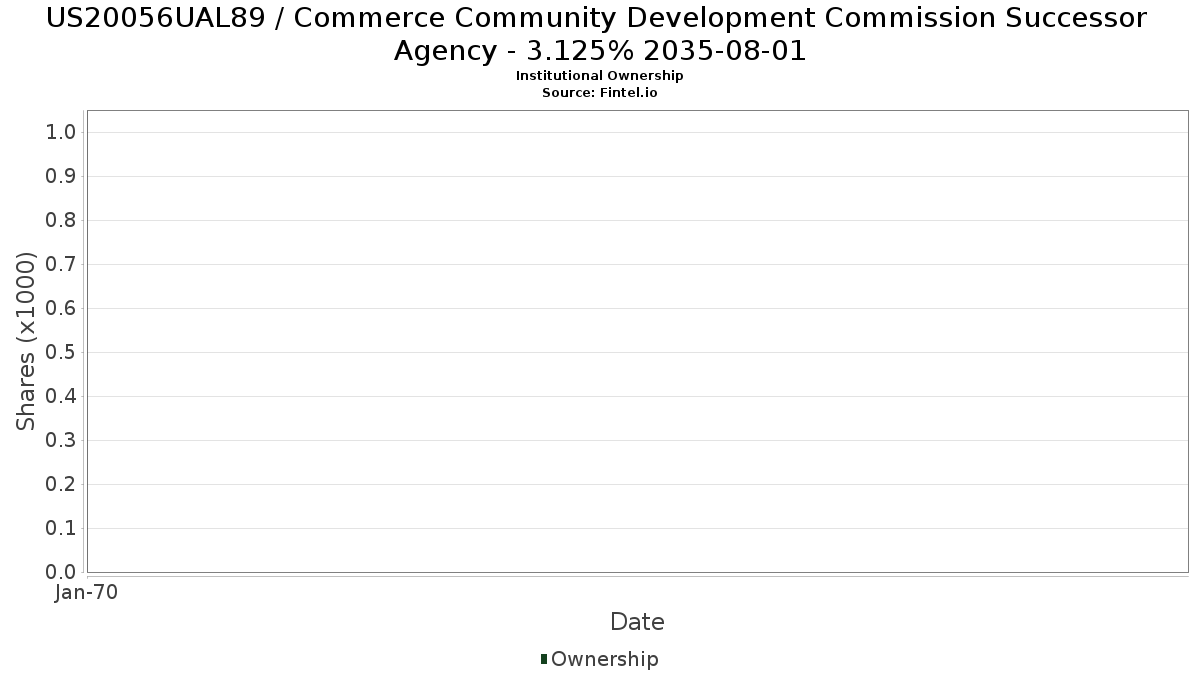This screenshot has height=675, width=1200.
Task: Click the 0.5 y-axis tick label
Action: [61, 353]
